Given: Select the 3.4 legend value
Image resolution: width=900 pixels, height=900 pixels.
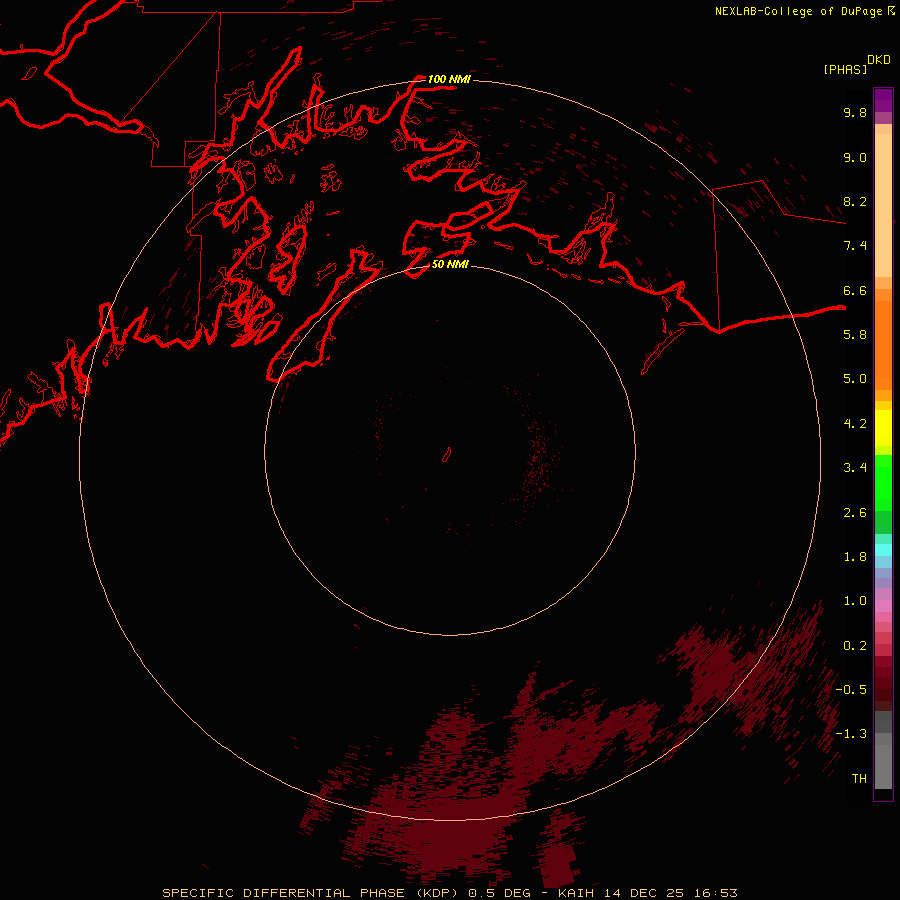Looking at the screenshot, I should pyautogui.click(x=855, y=468).
